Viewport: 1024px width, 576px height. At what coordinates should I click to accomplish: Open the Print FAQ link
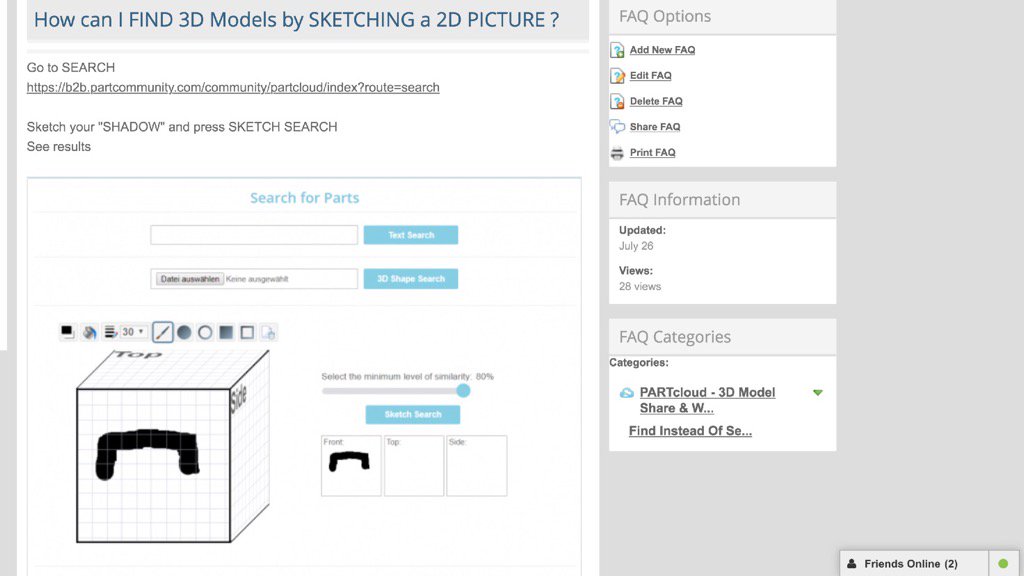click(x=652, y=152)
